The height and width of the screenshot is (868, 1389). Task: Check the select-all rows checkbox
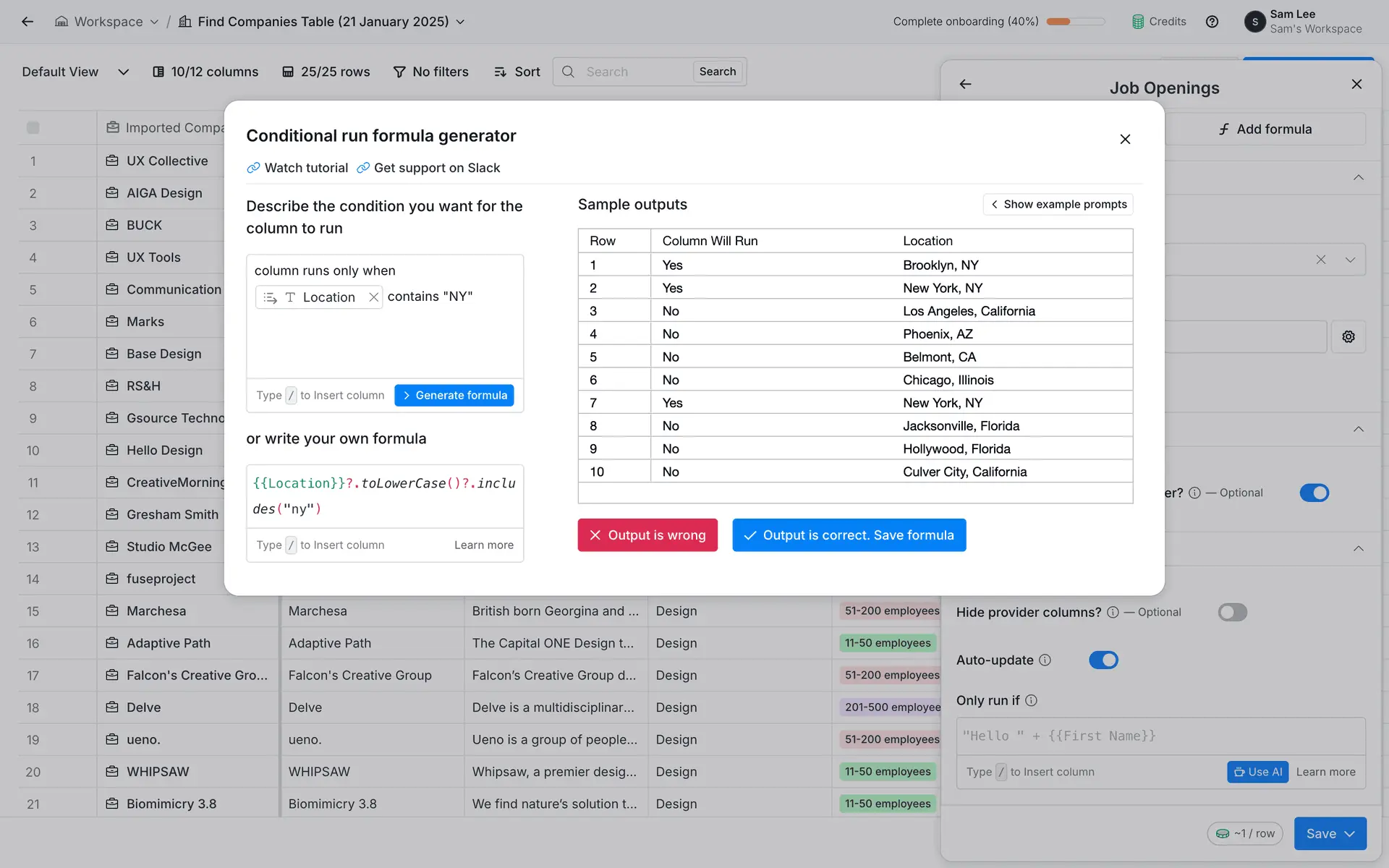click(x=33, y=128)
